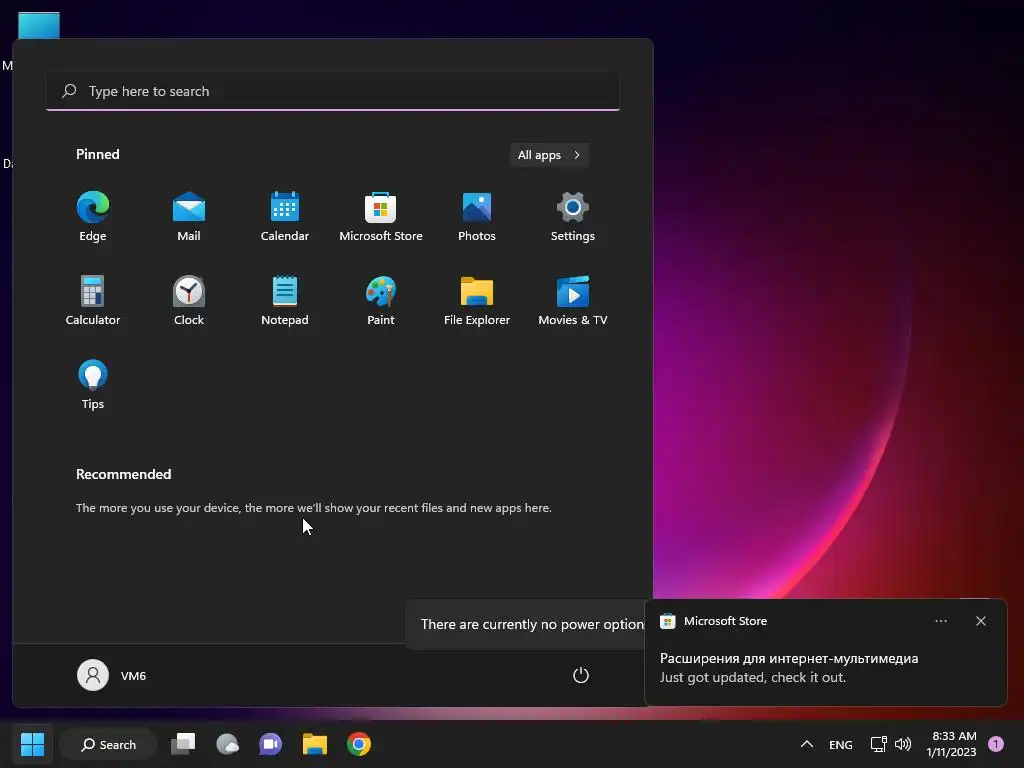The image size is (1024, 768).
Task: Focus the 'Type here to search' field
Action: click(333, 91)
